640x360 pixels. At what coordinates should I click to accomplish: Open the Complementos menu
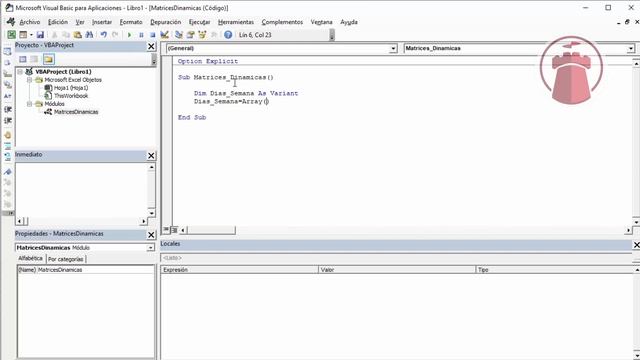pos(282,22)
